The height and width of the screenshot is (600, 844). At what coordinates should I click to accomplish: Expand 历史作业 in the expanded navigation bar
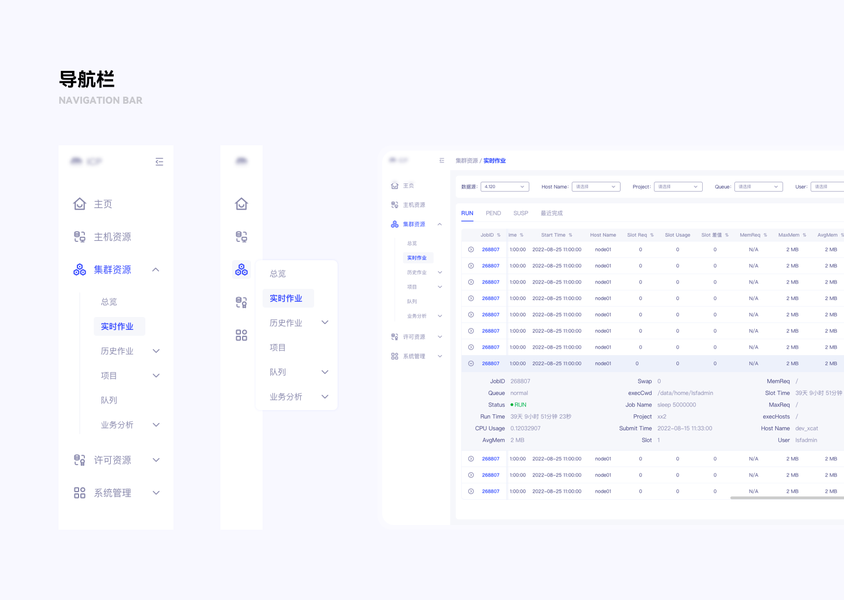coord(156,351)
